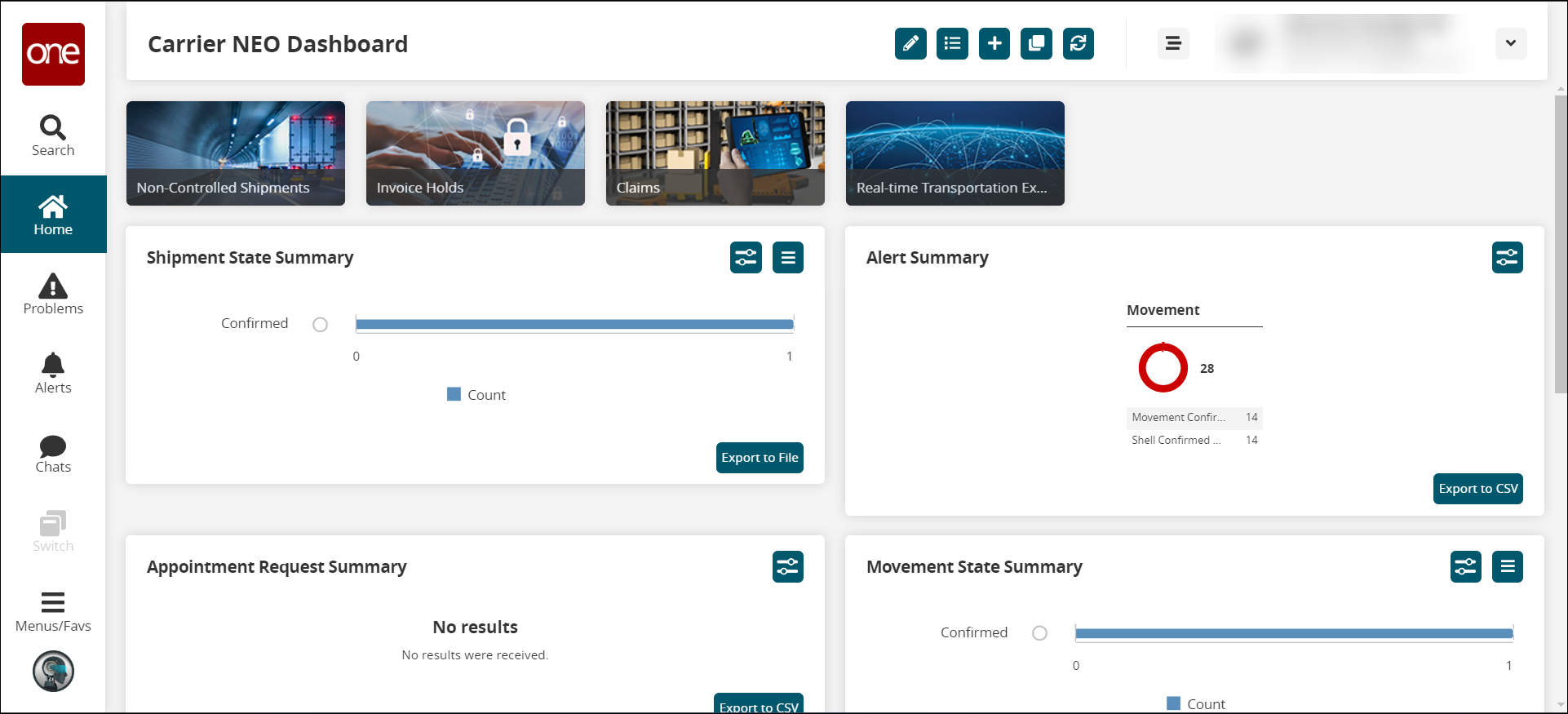Viewport: 1568px width, 714px height.
Task: Open the Problems panel
Action: [53, 294]
